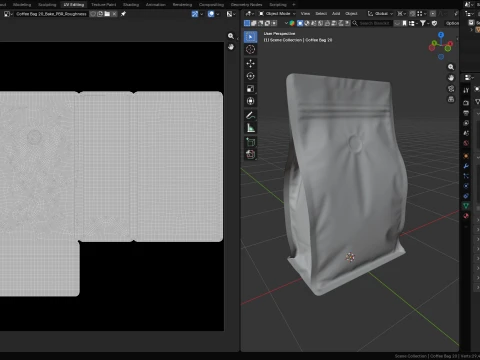Viewport: 480px width, 360px height.
Task: Switch to the Rendering workspace tab
Action: coord(182,5)
